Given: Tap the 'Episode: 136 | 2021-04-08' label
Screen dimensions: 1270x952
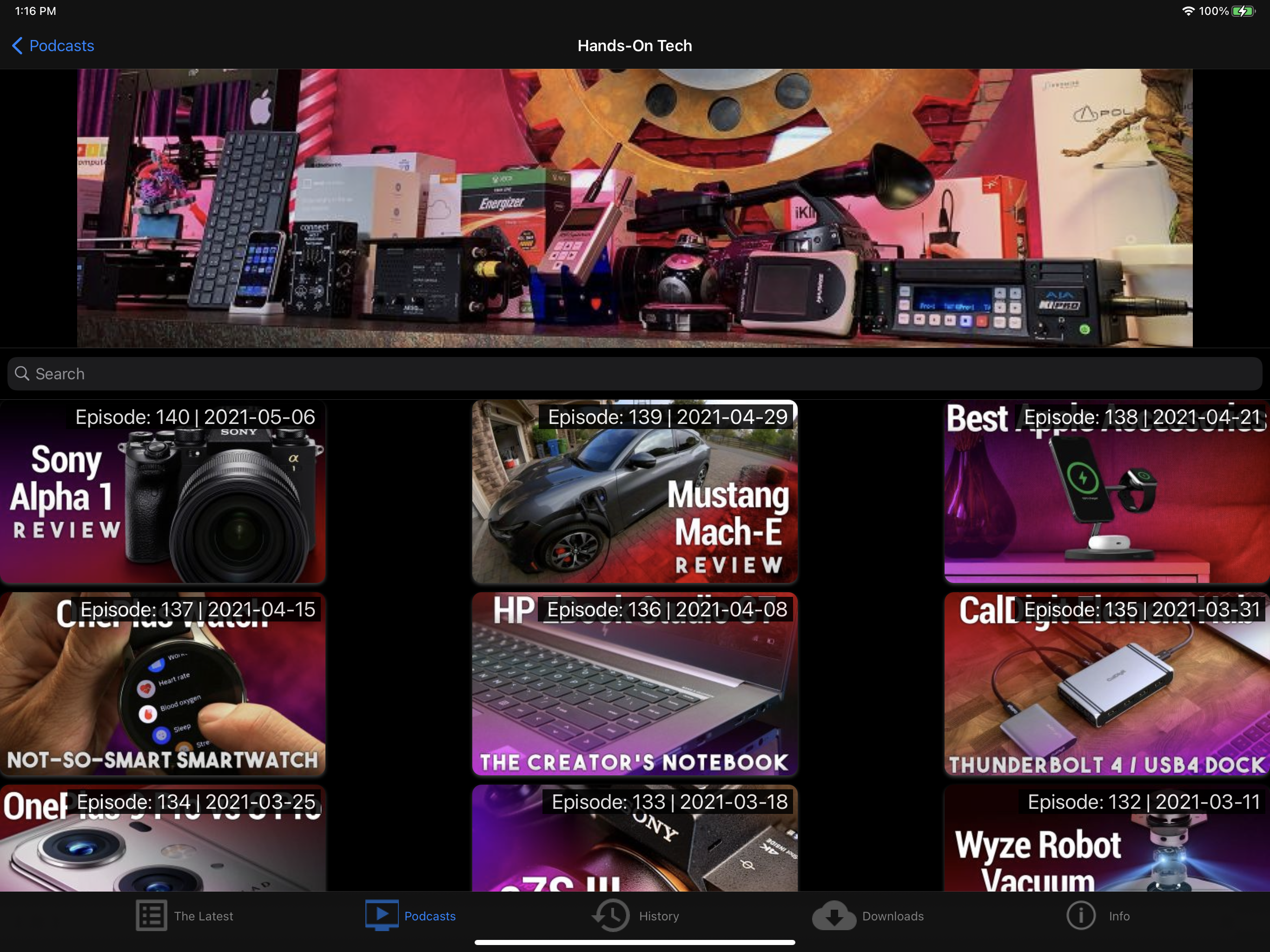Looking at the screenshot, I should coord(667,609).
